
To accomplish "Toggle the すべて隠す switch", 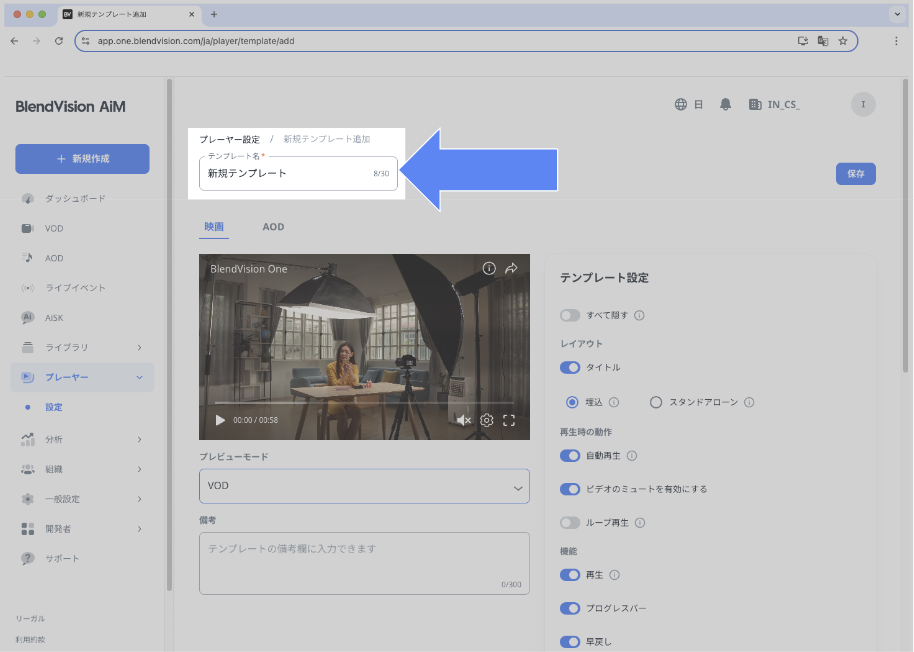I will [x=570, y=315].
